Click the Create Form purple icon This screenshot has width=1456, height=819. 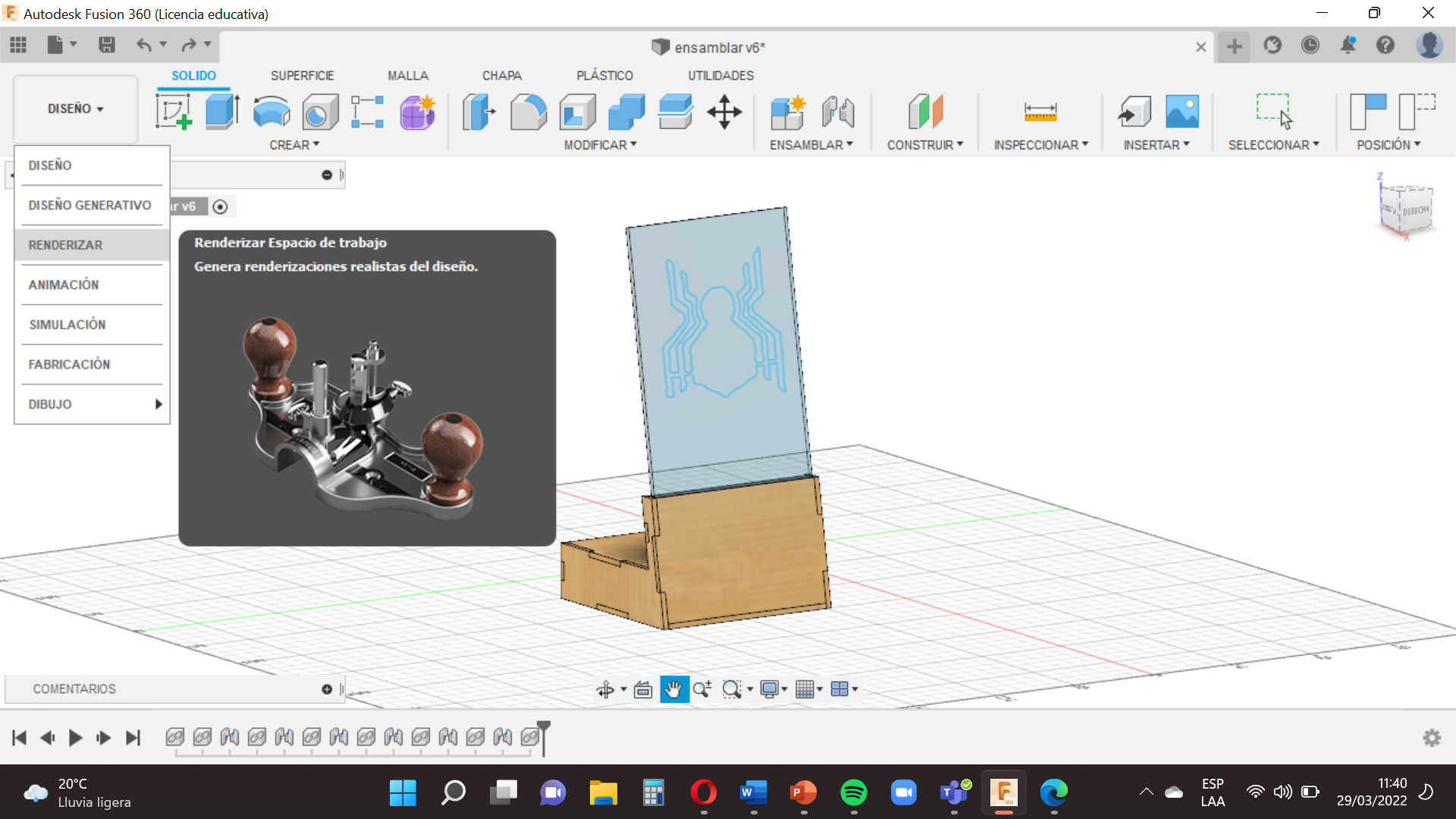417,112
